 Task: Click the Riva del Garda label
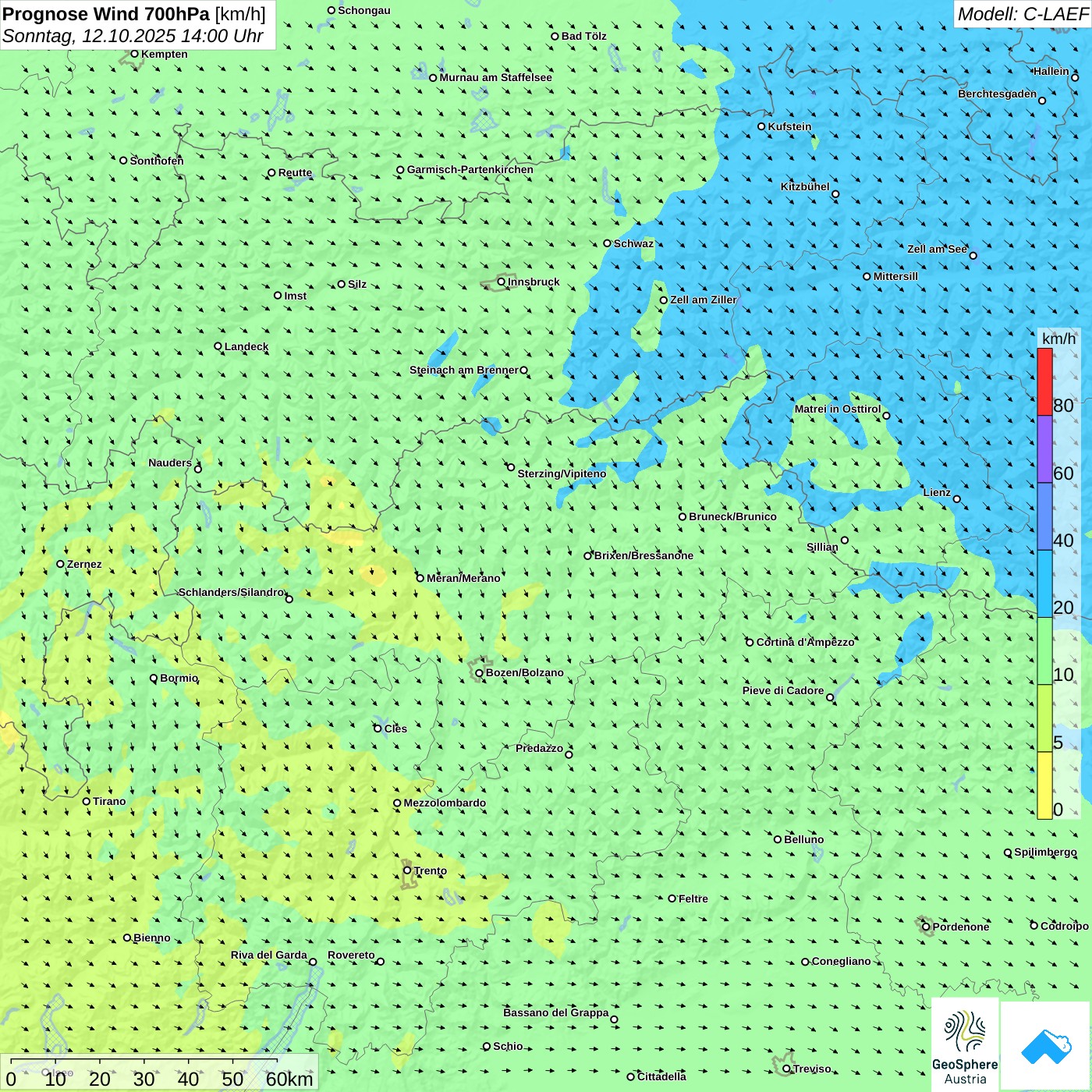point(269,955)
